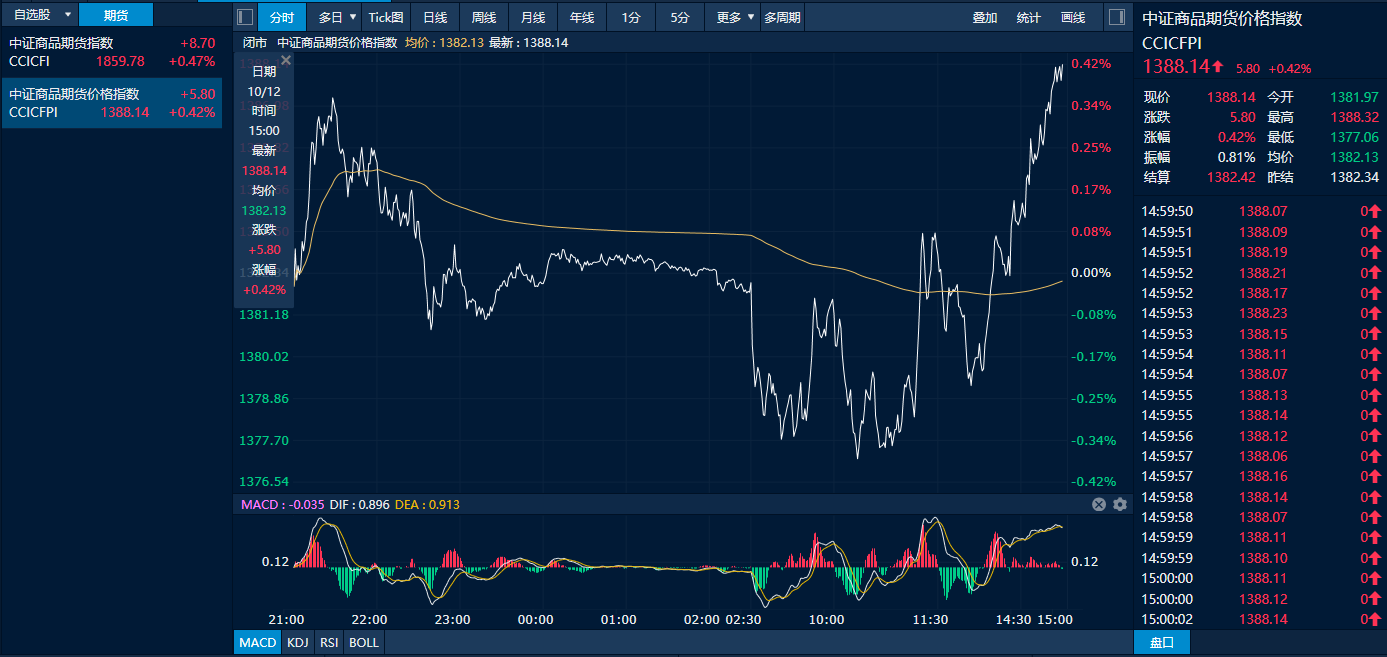Switch to the 期货 futures tab
This screenshot has height=657, width=1387.
click(x=115, y=14)
